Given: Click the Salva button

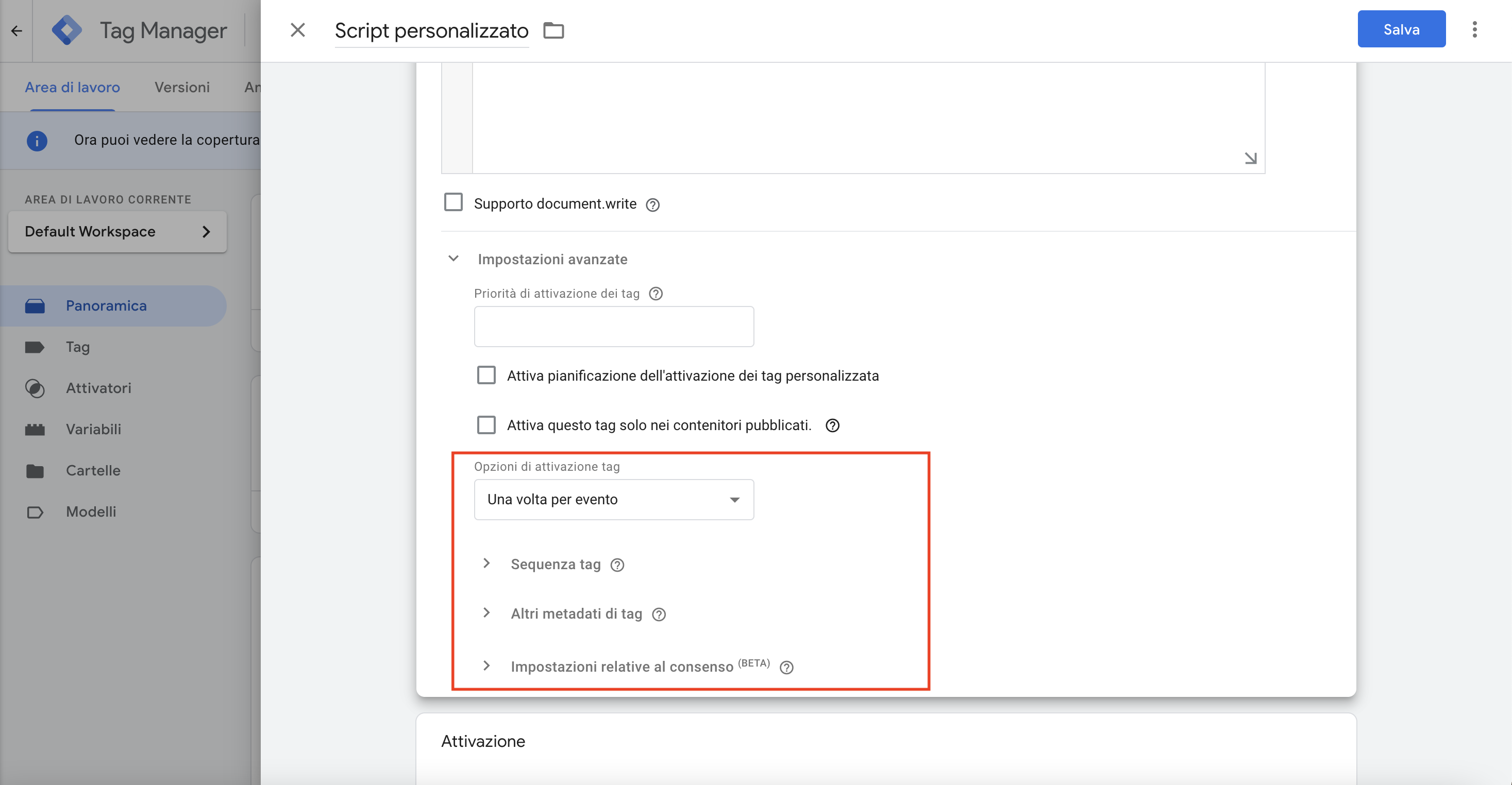Looking at the screenshot, I should (1402, 29).
